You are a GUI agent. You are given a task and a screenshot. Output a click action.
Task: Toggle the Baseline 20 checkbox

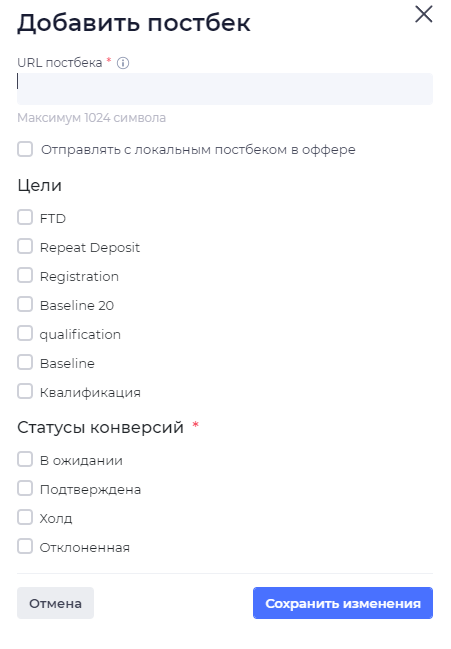tap(25, 304)
